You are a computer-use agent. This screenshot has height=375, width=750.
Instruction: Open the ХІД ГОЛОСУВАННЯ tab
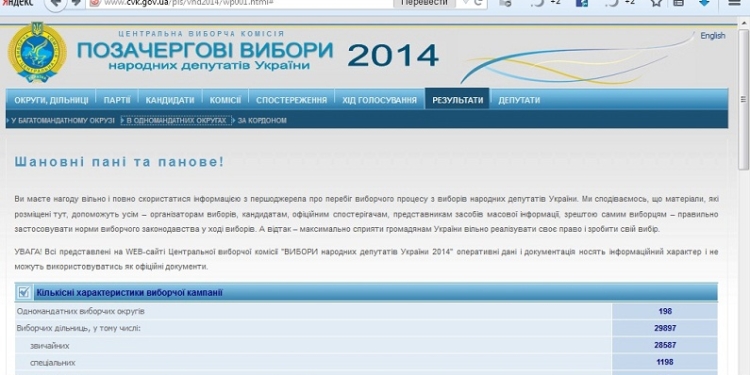pyautogui.click(x=379, y=100)
